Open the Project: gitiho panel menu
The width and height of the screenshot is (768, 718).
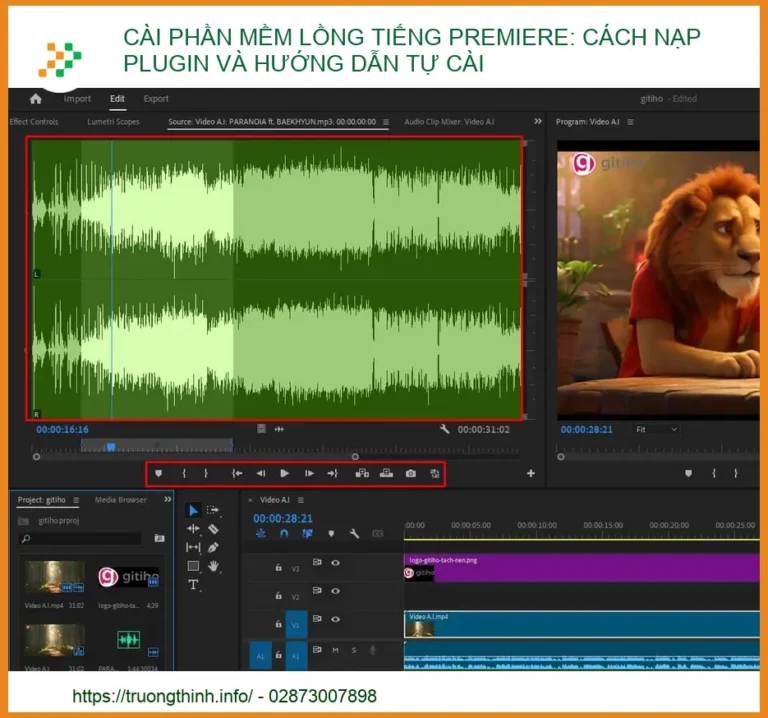tap(76, 500)
